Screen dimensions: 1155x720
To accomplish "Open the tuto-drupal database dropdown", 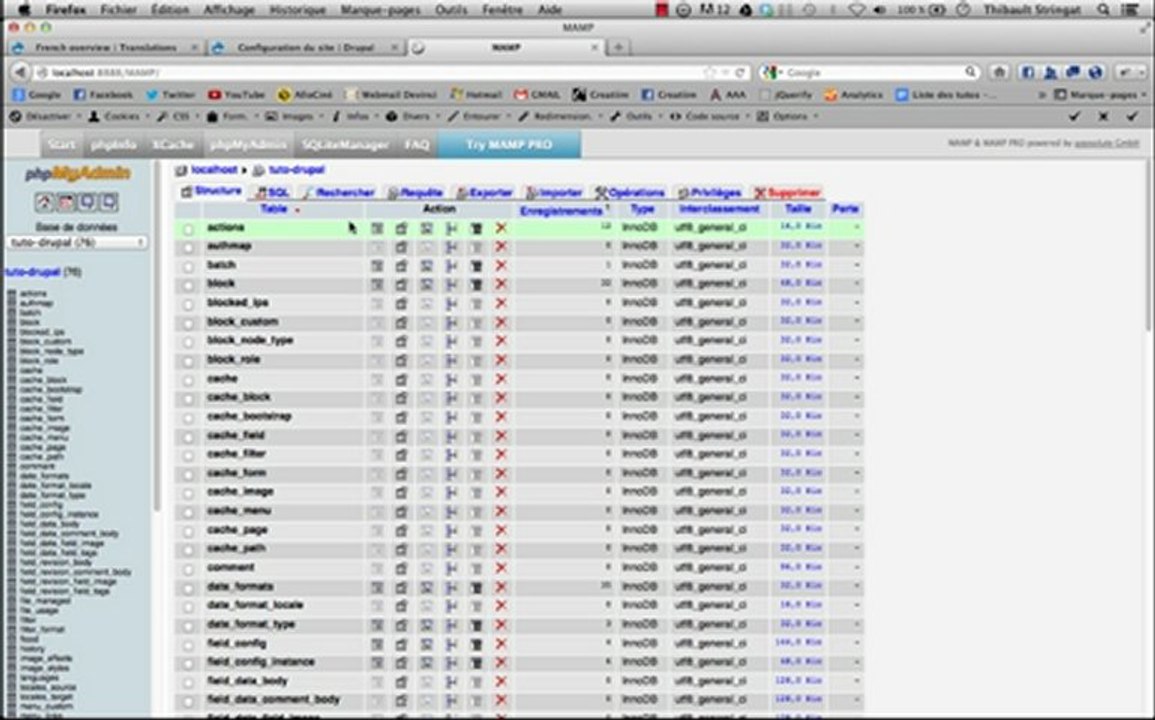I will 77,242.
